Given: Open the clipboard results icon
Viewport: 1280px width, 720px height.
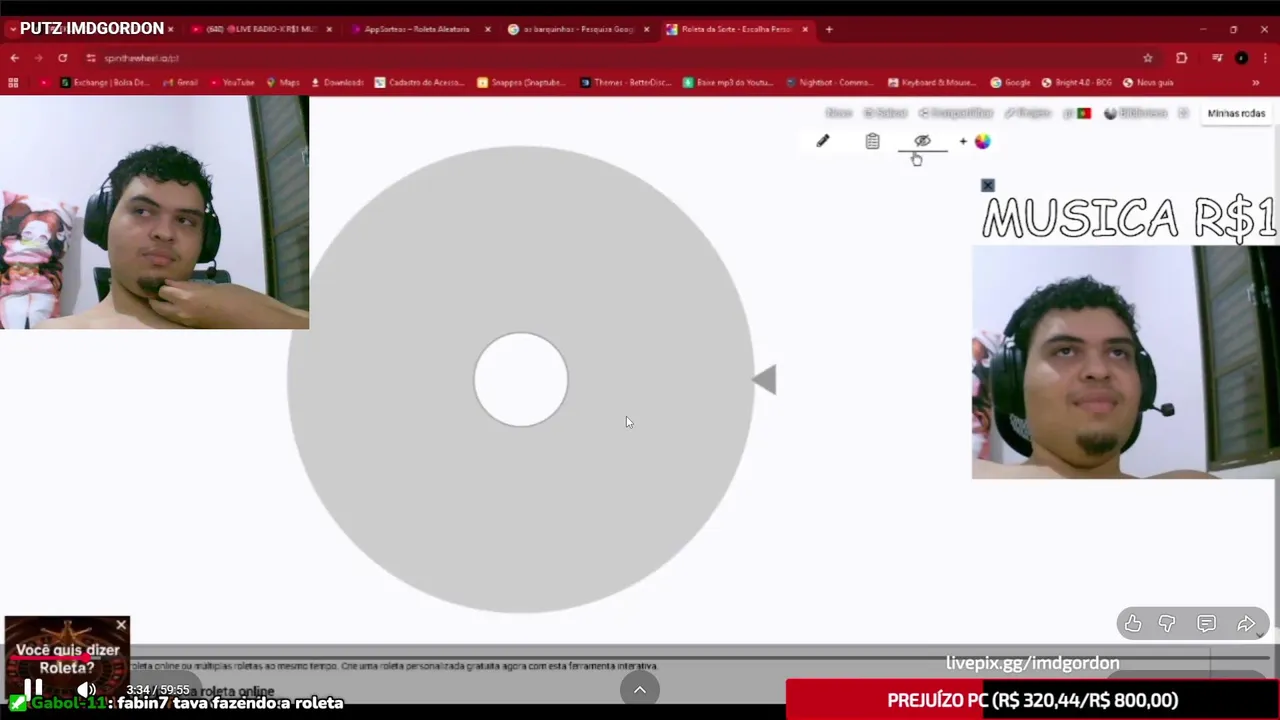Looking at the screenshot, I should tap(872, 141).
